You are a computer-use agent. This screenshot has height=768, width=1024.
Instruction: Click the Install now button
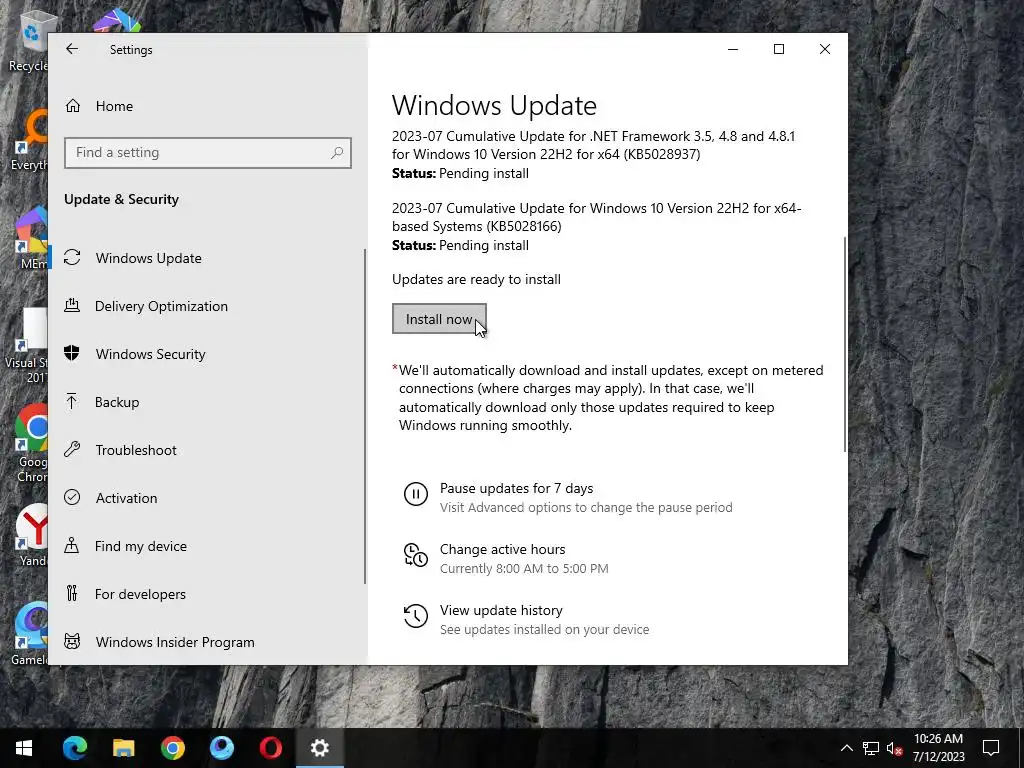point(439,319)
